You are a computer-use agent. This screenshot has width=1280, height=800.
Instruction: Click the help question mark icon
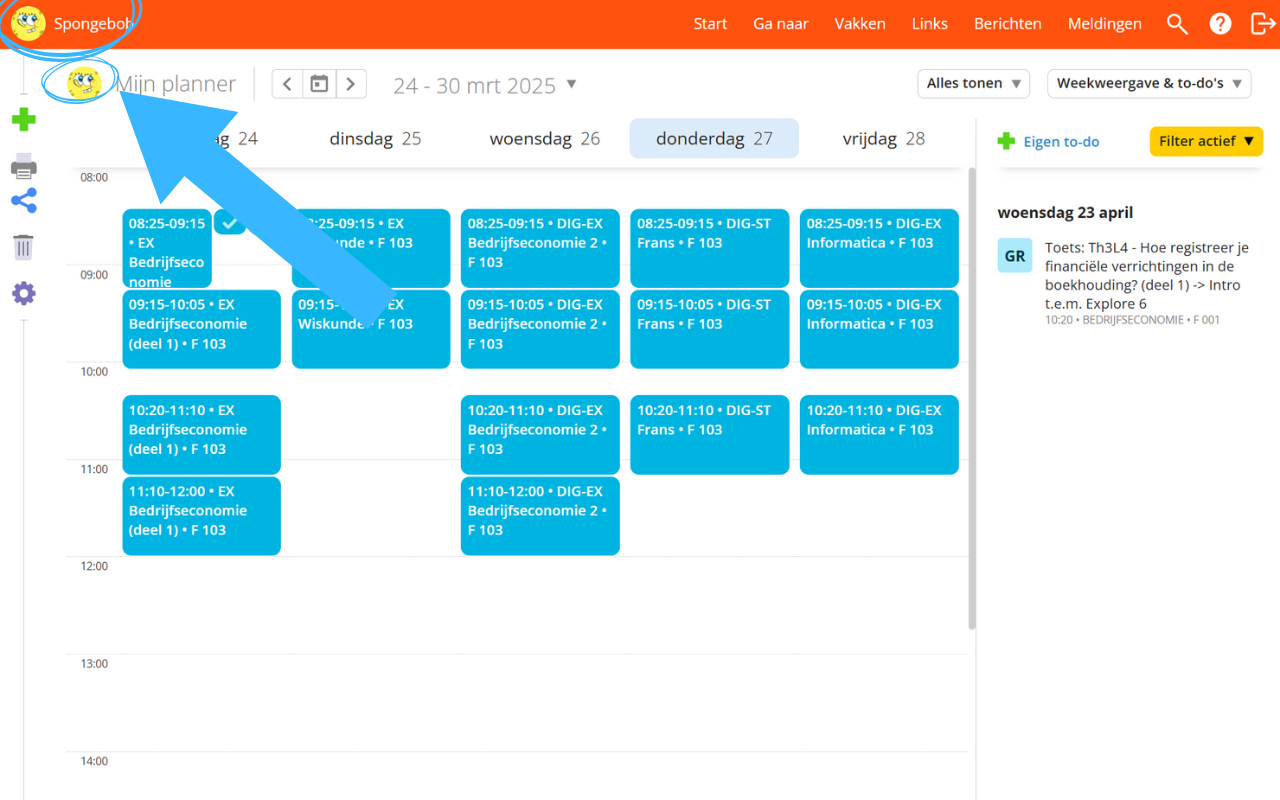pos(1220,23)
